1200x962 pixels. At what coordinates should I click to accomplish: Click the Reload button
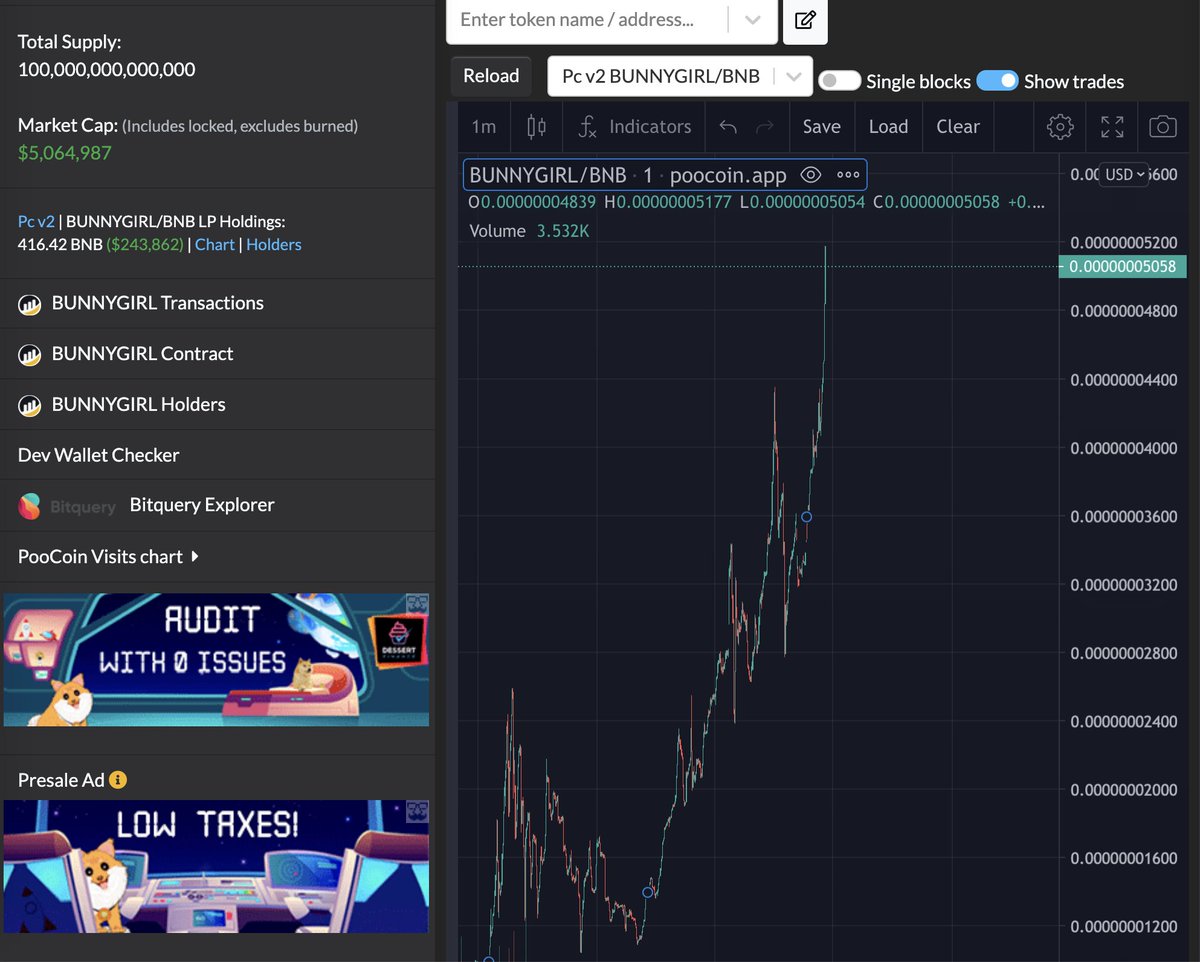point(491,76)
